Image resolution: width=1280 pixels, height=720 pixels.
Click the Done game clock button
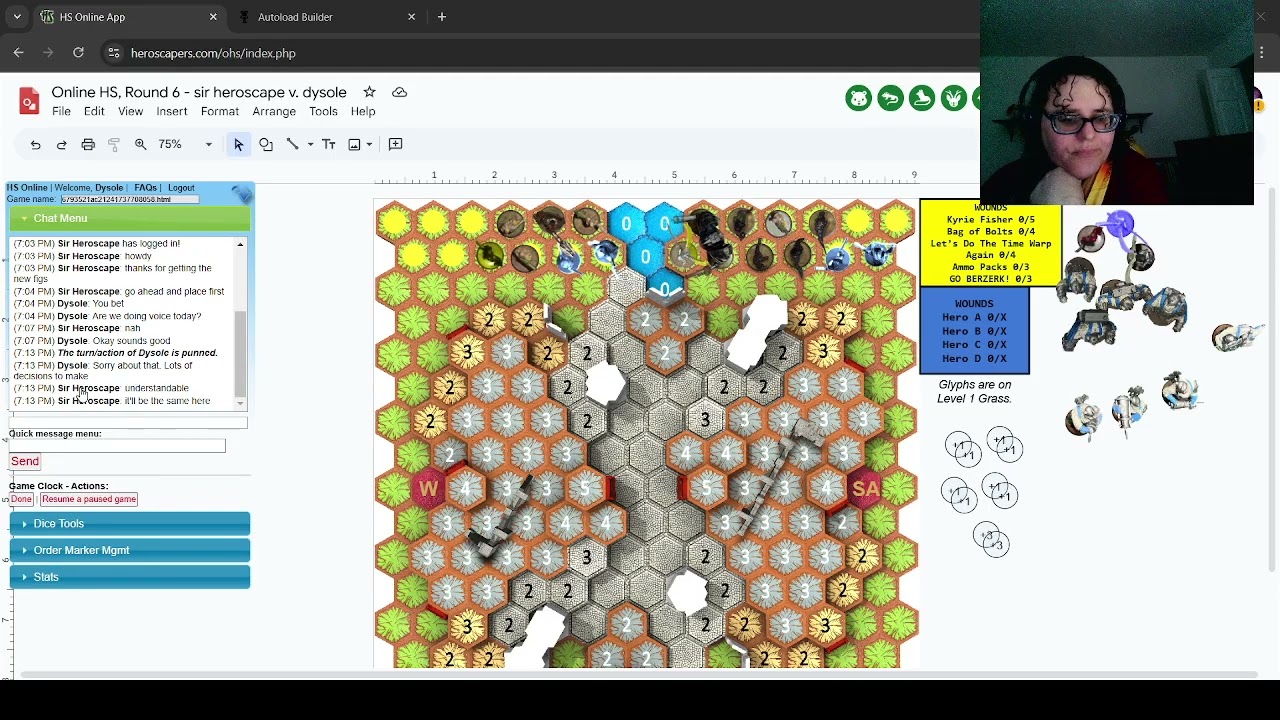(21, 499)
